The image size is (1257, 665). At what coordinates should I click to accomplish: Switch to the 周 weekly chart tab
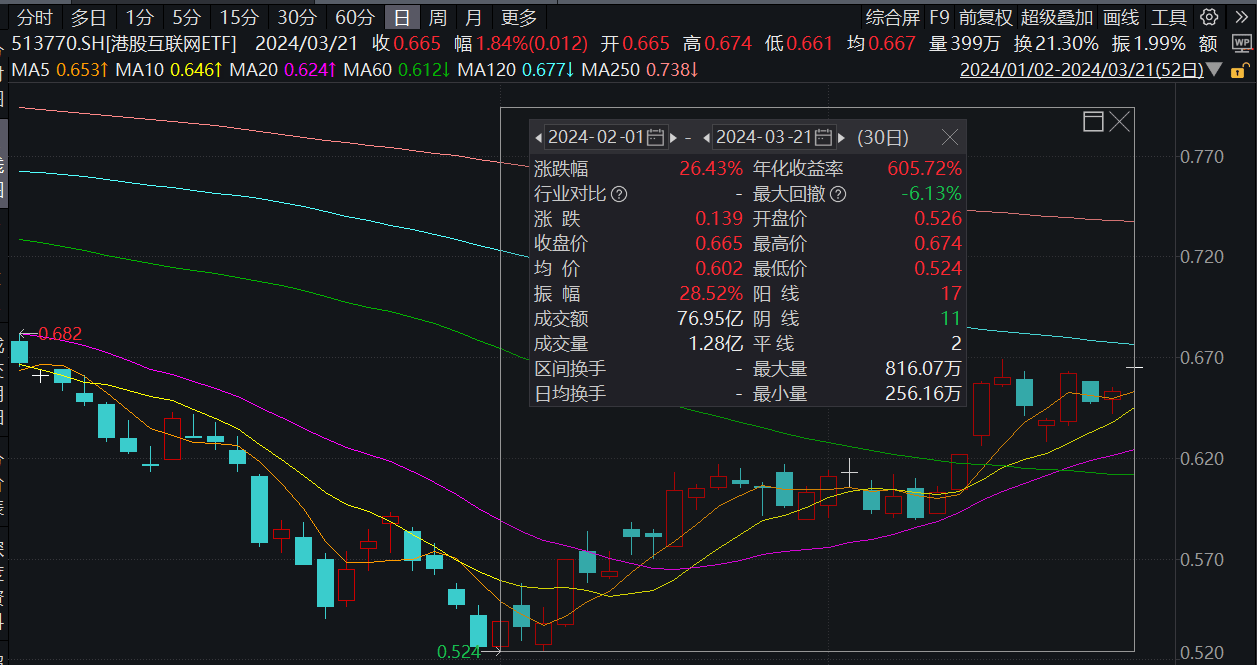coord(437,17)
